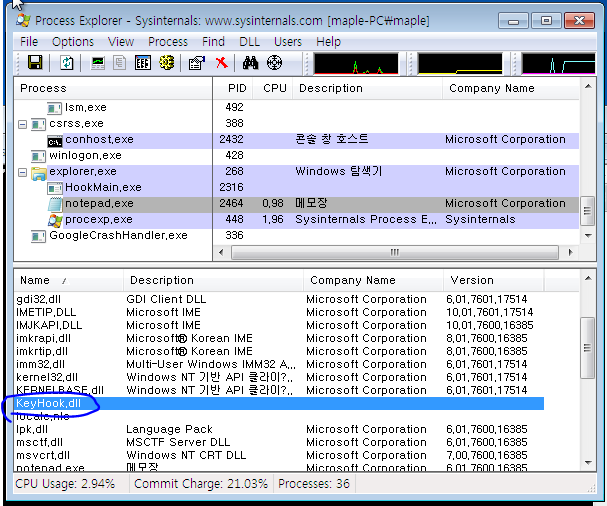This screenshot has height=506, width=607.
Task: Select the msvcrt.dll entry
Action: (279, 455)
